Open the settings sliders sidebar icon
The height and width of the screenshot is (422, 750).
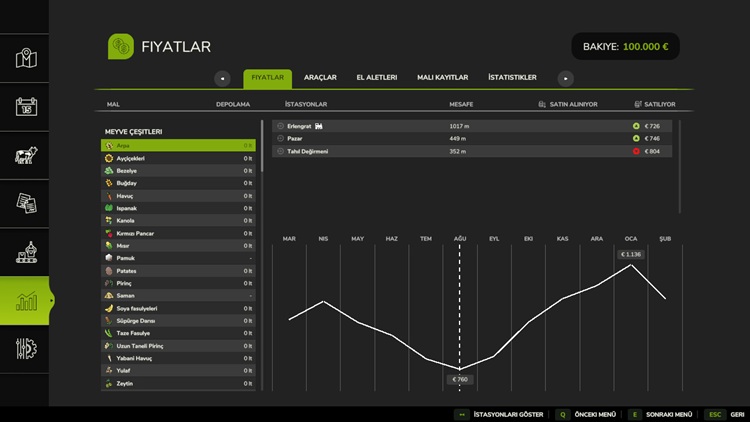point(25,349)
